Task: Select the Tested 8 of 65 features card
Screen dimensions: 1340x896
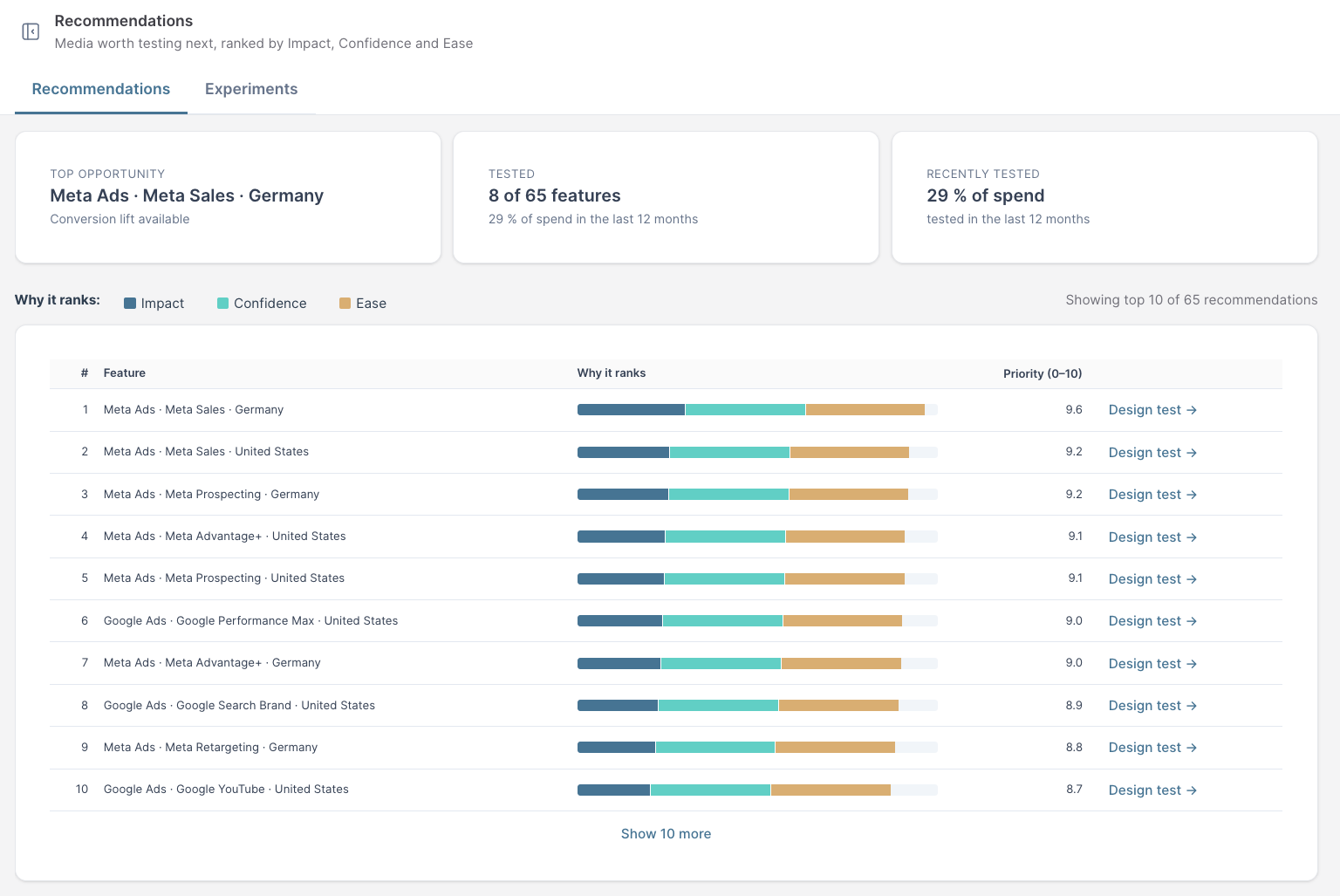Action: (x=666, y=197)
